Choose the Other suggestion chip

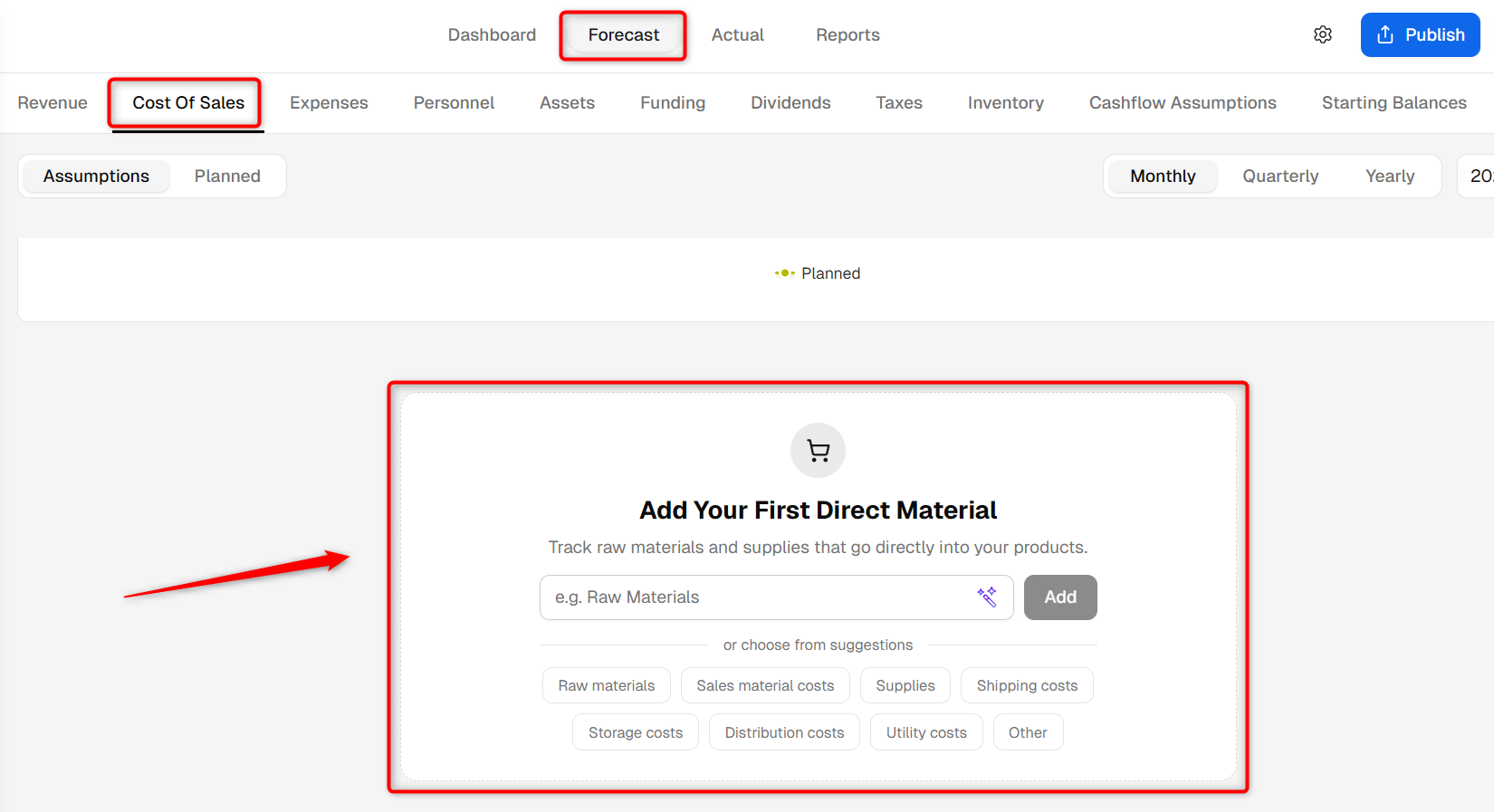point(1028,732)
